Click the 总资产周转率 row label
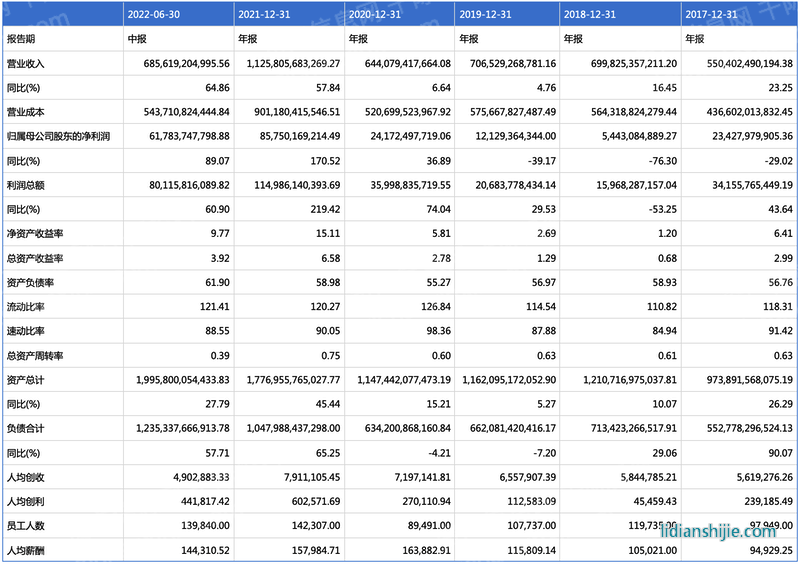800x564 pixels. [x=35, y=355]
